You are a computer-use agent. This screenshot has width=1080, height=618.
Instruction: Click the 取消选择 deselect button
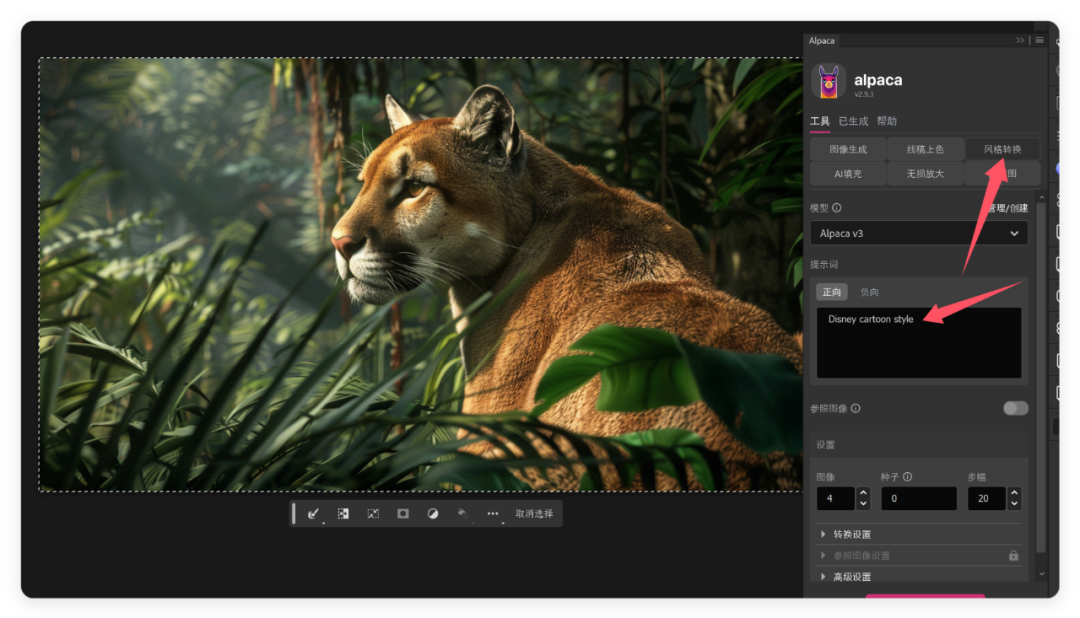(534, 513)
